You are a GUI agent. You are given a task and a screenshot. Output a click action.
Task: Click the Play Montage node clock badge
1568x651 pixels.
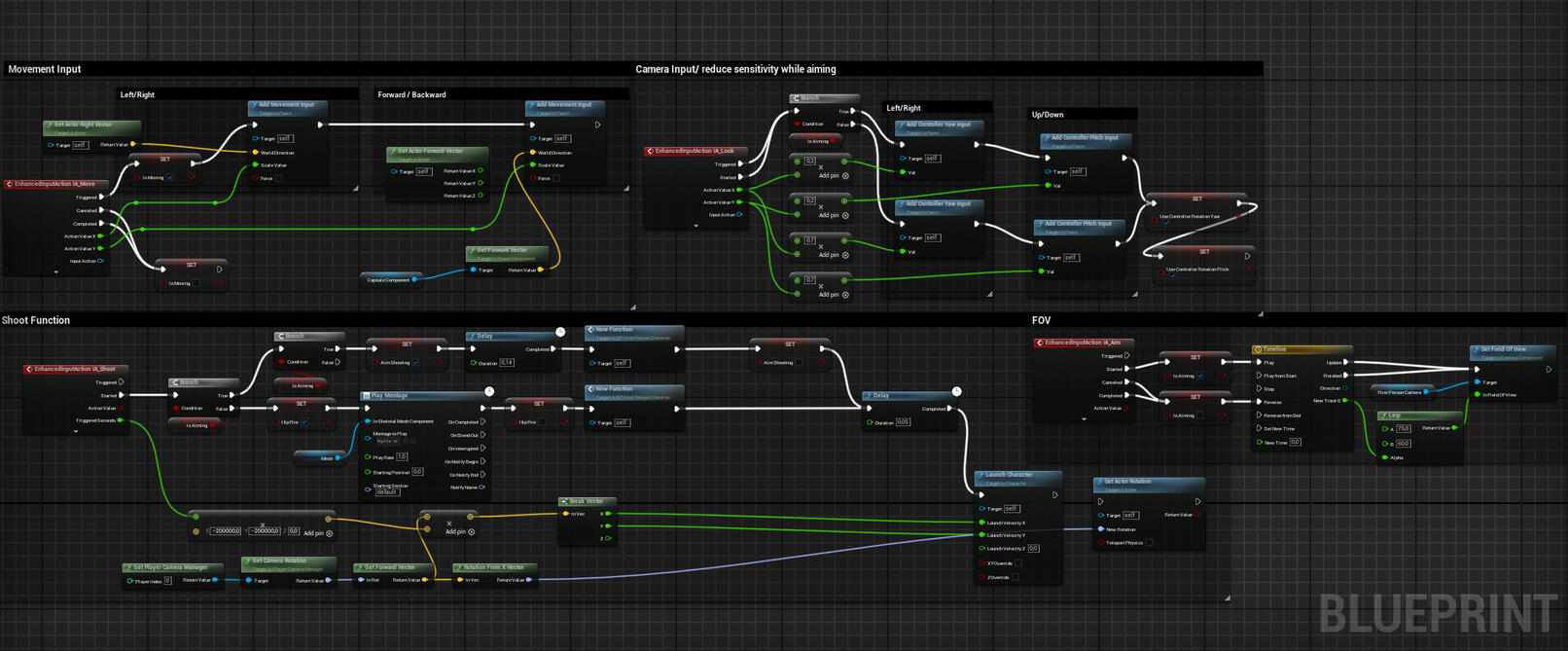489,391
